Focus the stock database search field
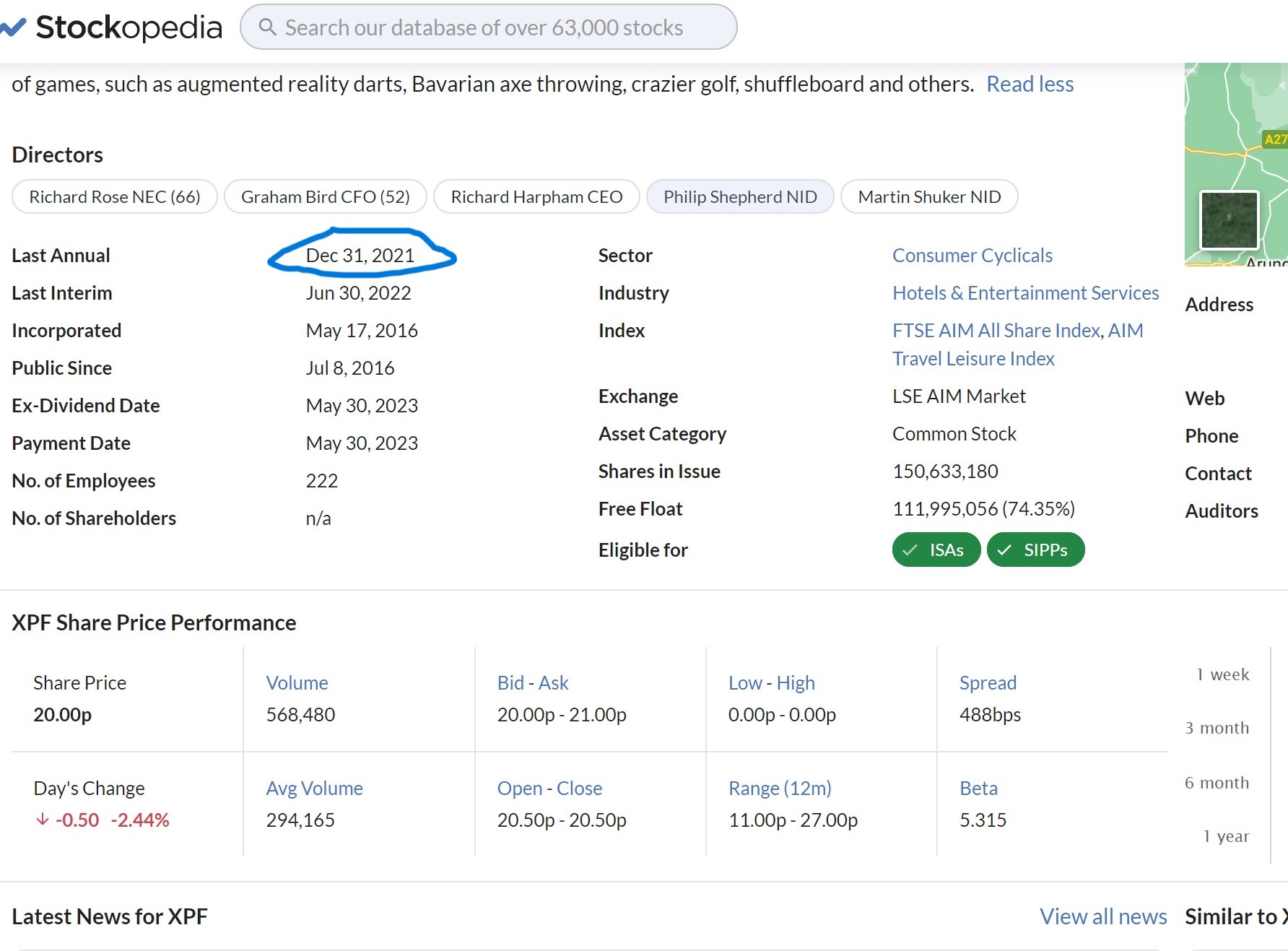 point(489,27)
